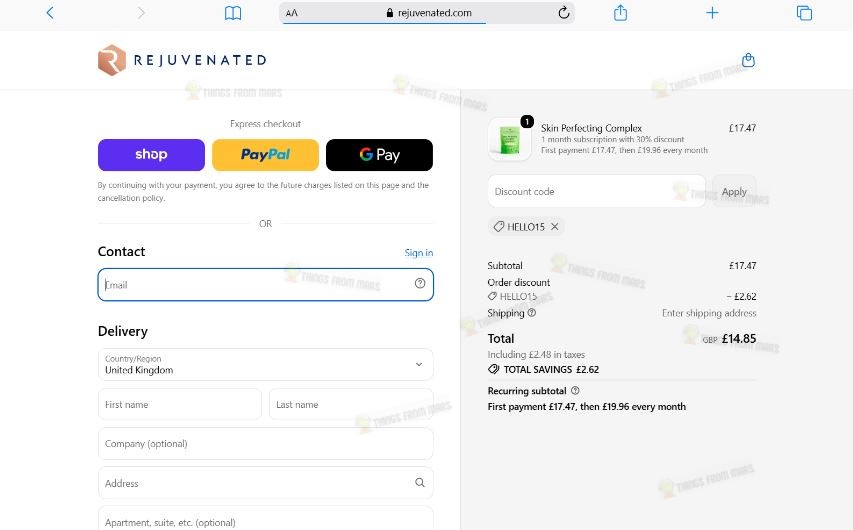Pay with PayPal express button
The image size is (853, 530).
click(265, 155)
